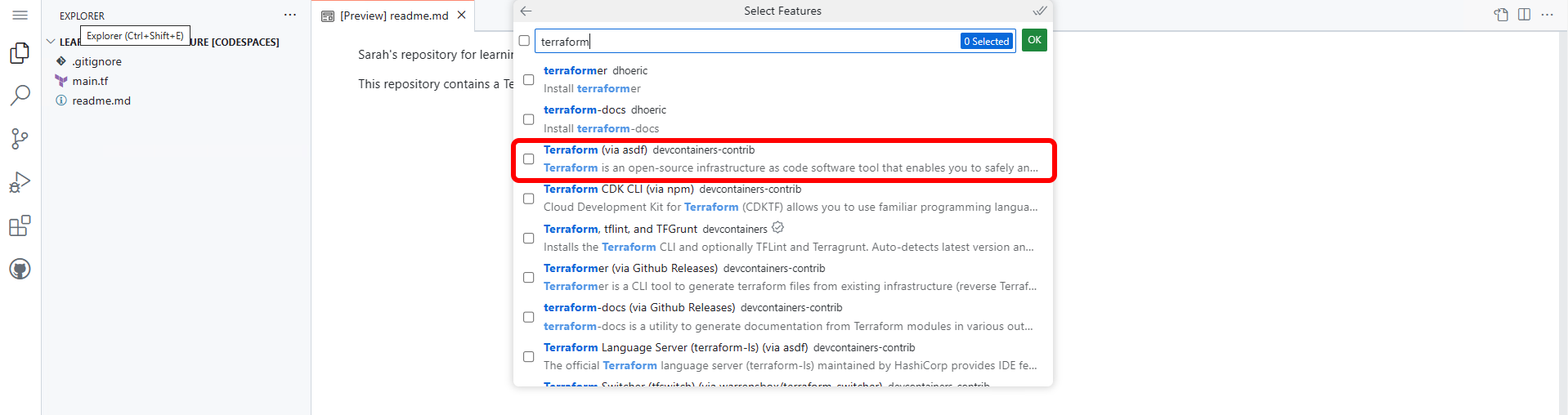Click the 0 Selected badge
Viewport: 1568px width, 415px height.
point(986,41)
